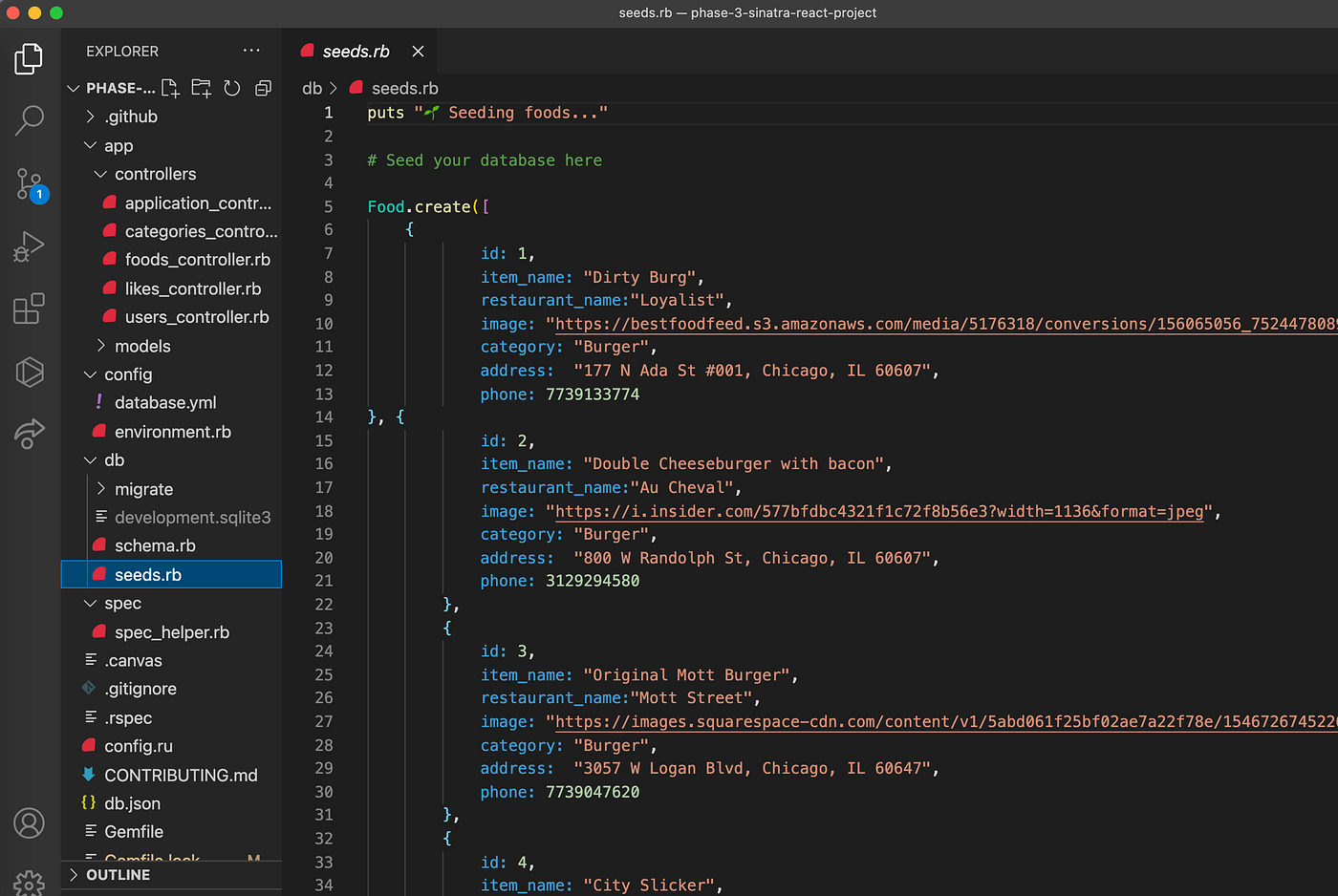The width and height of the screenshot is (1338, 896).
Task: Open schema.rb in Explorer
Action: (x=171, y=546)
